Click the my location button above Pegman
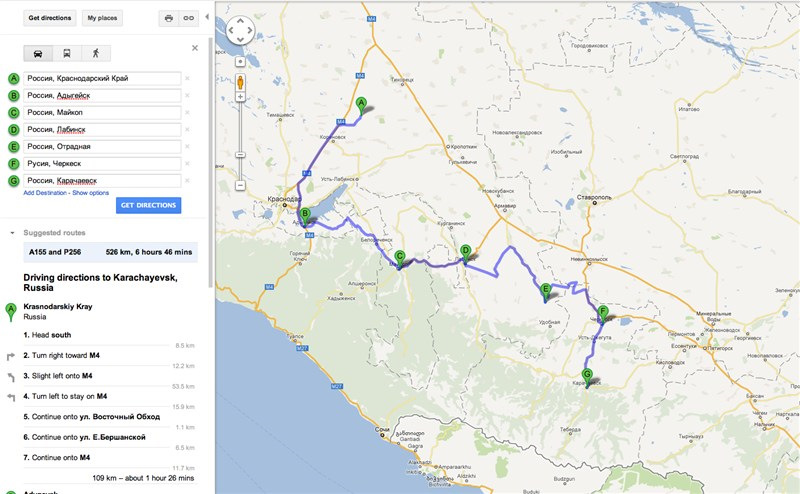The image size is (800, 494). [x=240, y=62]
